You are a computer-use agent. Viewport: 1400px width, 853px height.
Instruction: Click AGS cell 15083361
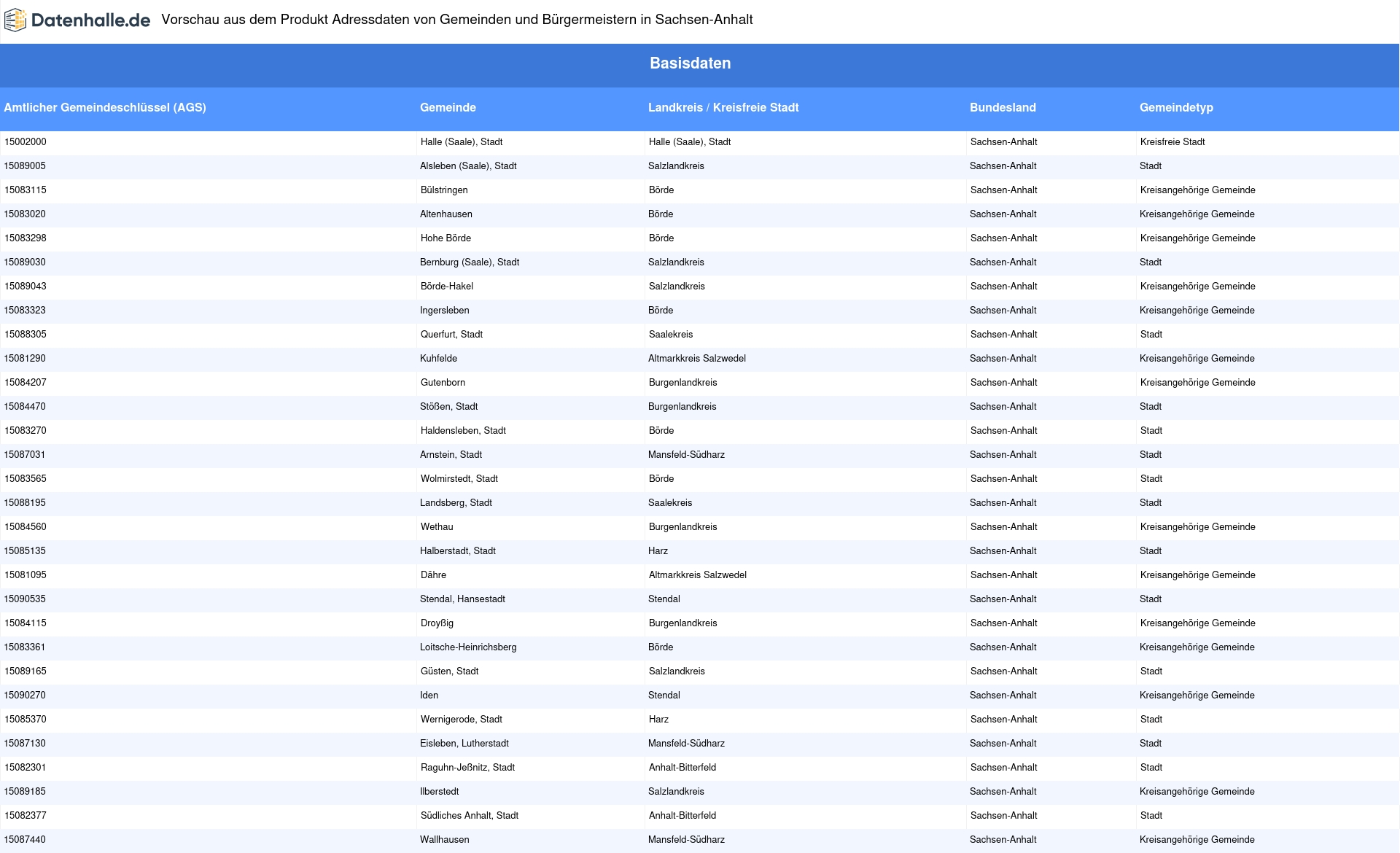(25, 647)
